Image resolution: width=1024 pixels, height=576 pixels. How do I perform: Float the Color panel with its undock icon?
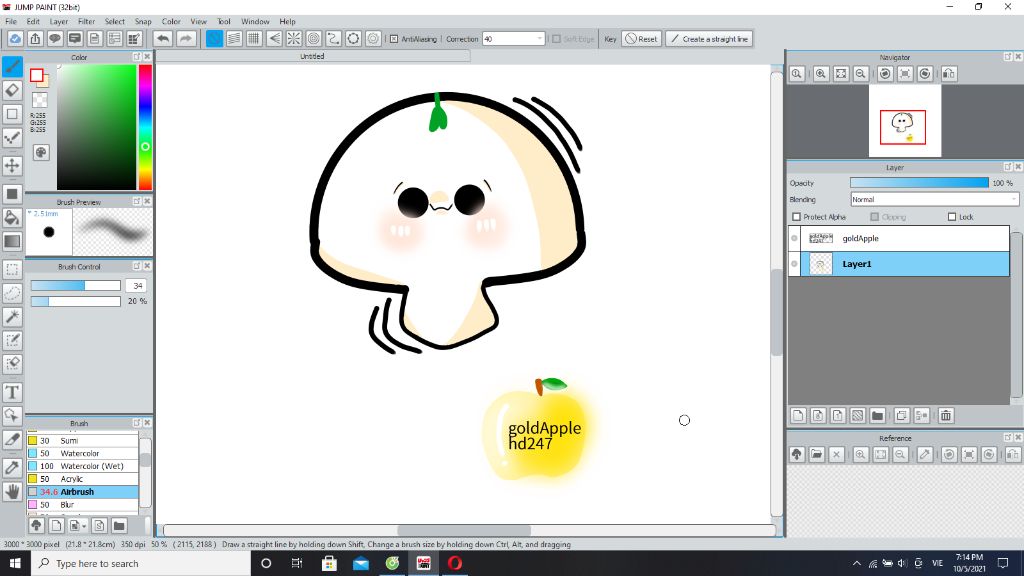[136, 57]
